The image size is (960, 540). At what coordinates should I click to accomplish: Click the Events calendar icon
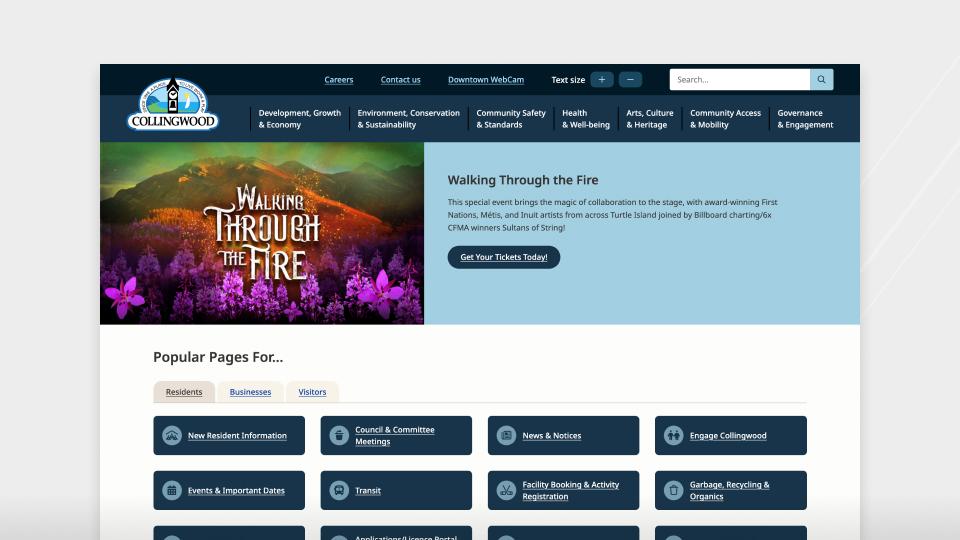(x=172, y=490)
